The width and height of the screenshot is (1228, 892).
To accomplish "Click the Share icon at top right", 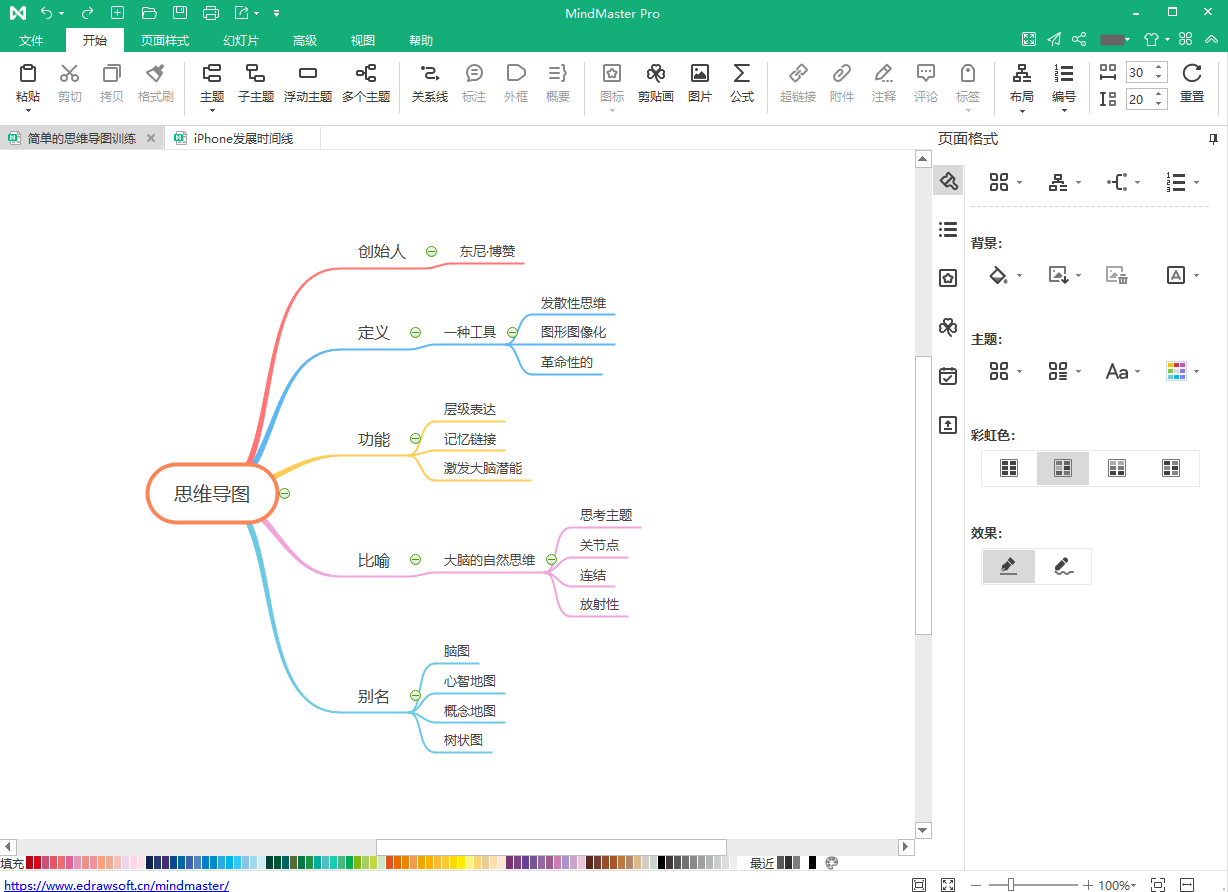I will 1079,39.
